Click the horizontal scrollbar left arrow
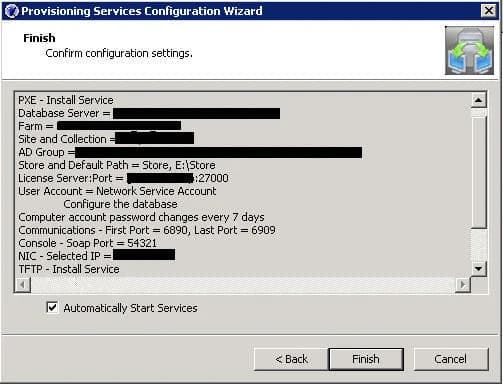503x384 pixels. 23,285
